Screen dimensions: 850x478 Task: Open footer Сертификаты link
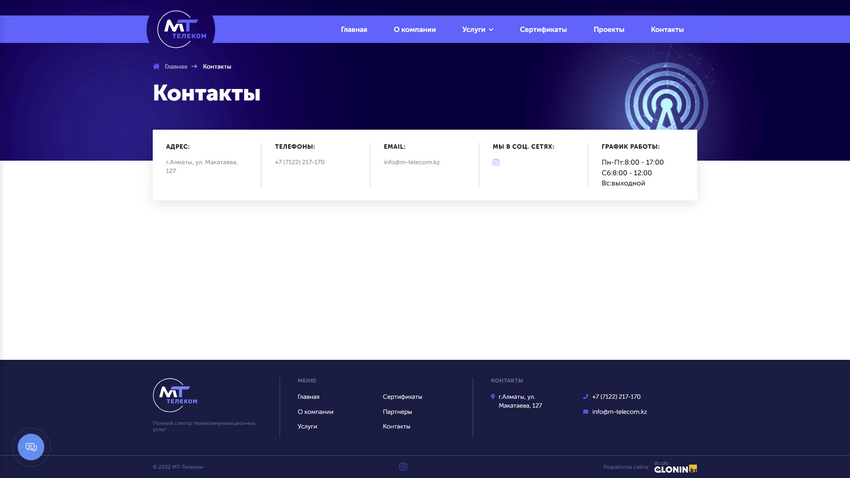point(402,397)
